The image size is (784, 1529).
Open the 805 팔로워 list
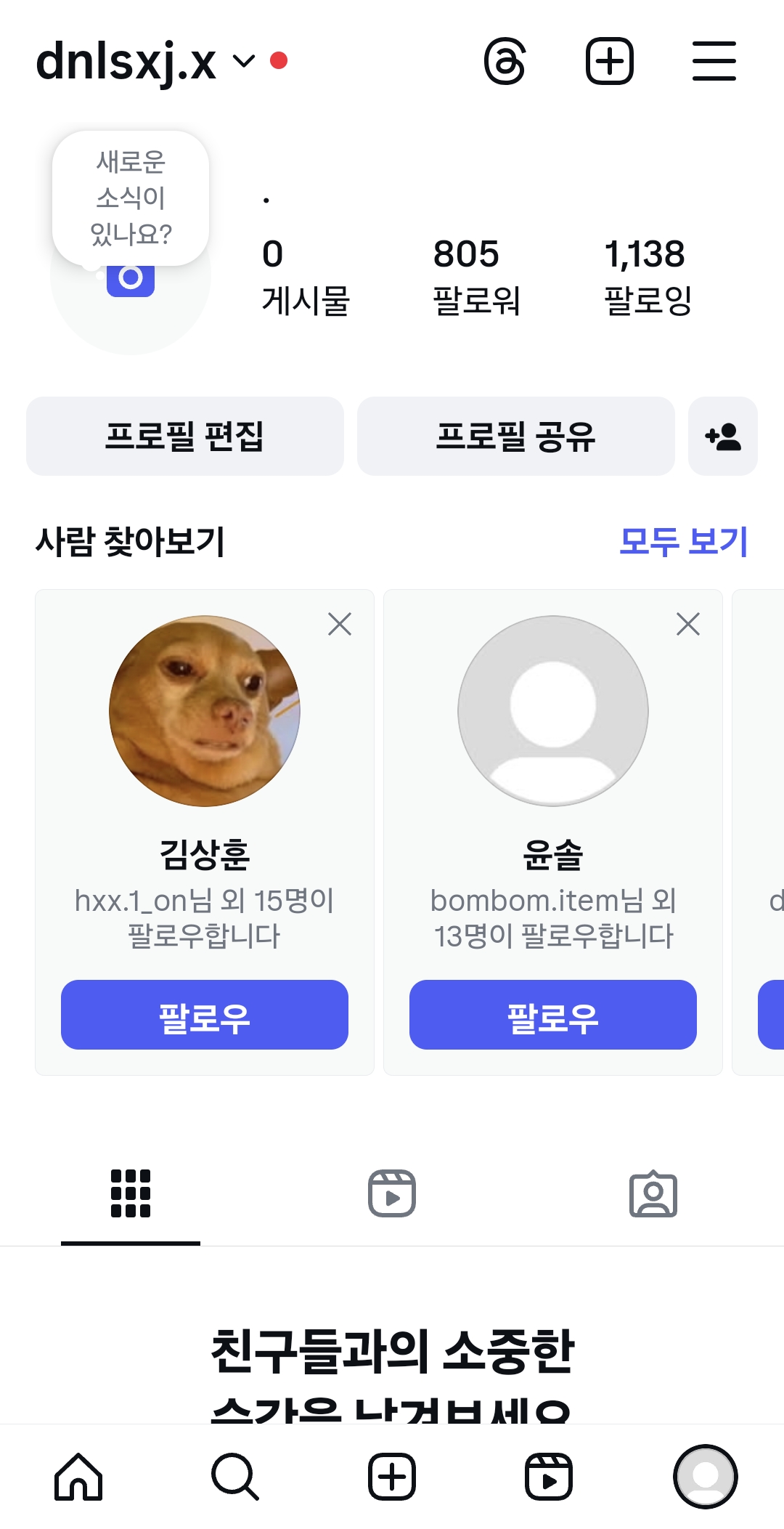coord(476,276)
